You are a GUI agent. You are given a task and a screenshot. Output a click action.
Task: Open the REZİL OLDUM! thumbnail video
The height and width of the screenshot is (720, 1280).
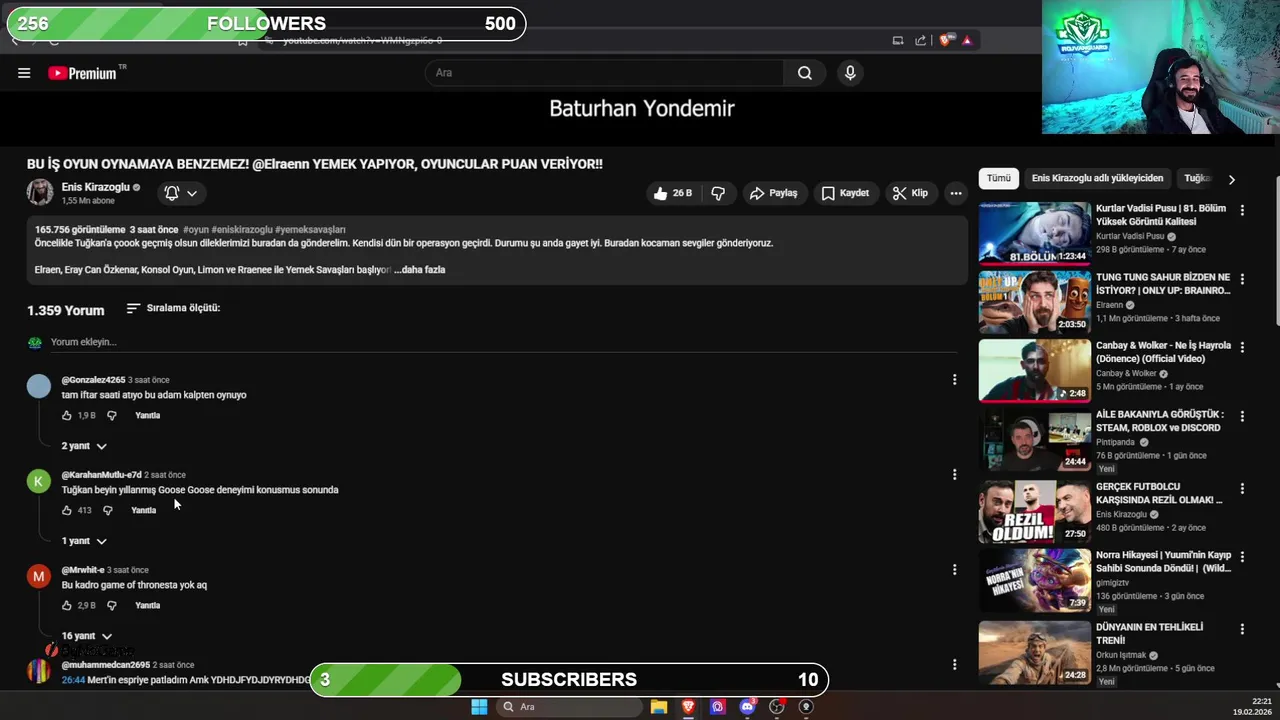(x=1034, y=511)
